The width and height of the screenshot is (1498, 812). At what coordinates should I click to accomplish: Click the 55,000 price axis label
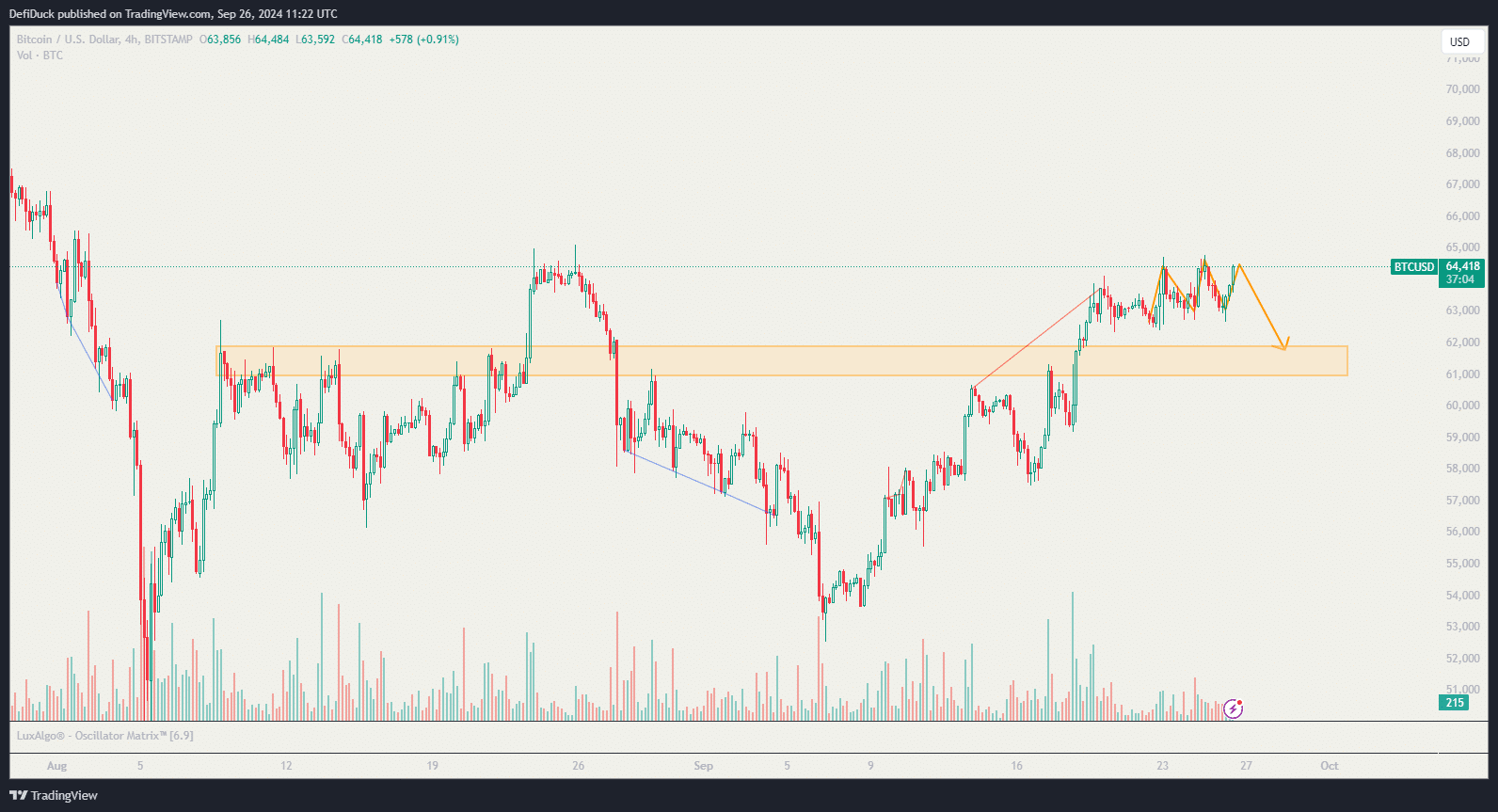pyautogui.click(x=1463, y=564)
